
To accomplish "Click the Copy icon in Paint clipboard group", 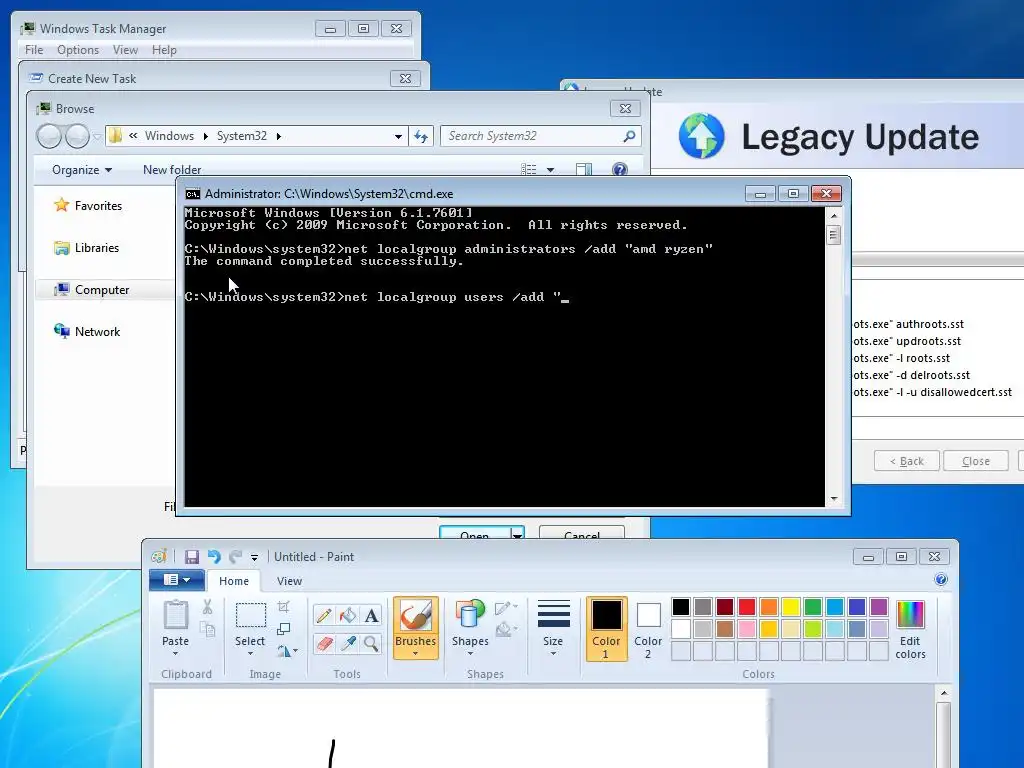I will point(207,630).
